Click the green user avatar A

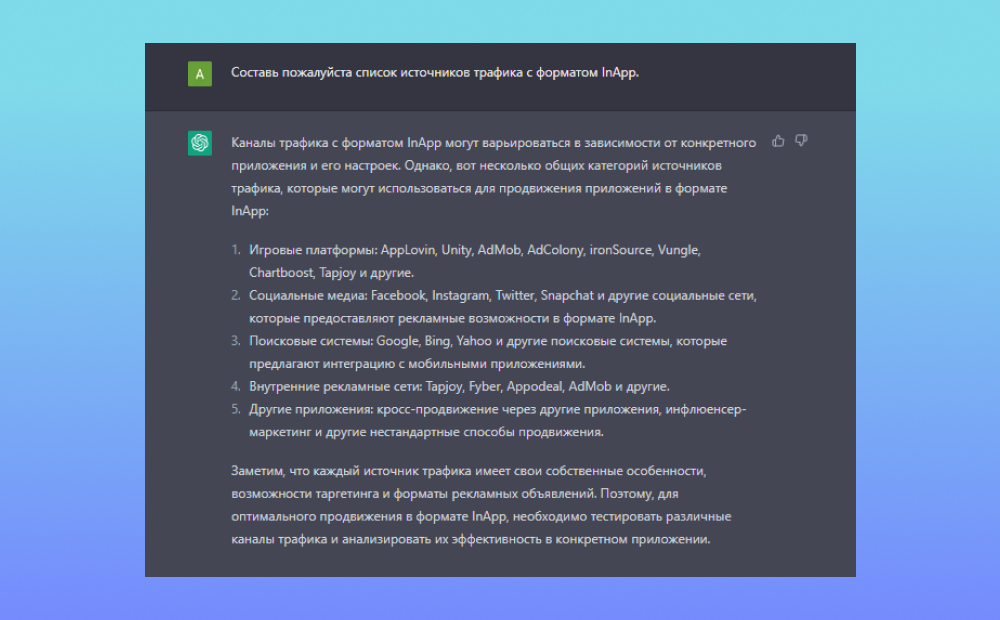(200, 74)
